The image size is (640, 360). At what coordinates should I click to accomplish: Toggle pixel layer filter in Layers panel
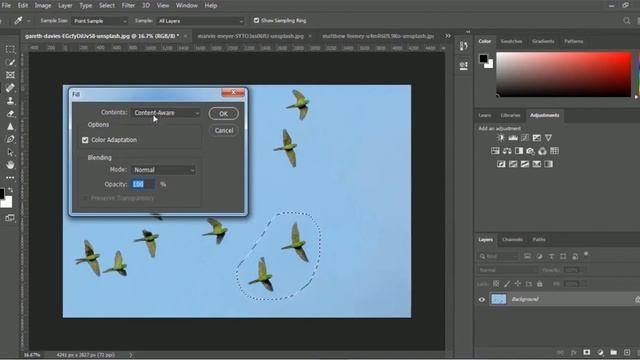pos(527,256)
